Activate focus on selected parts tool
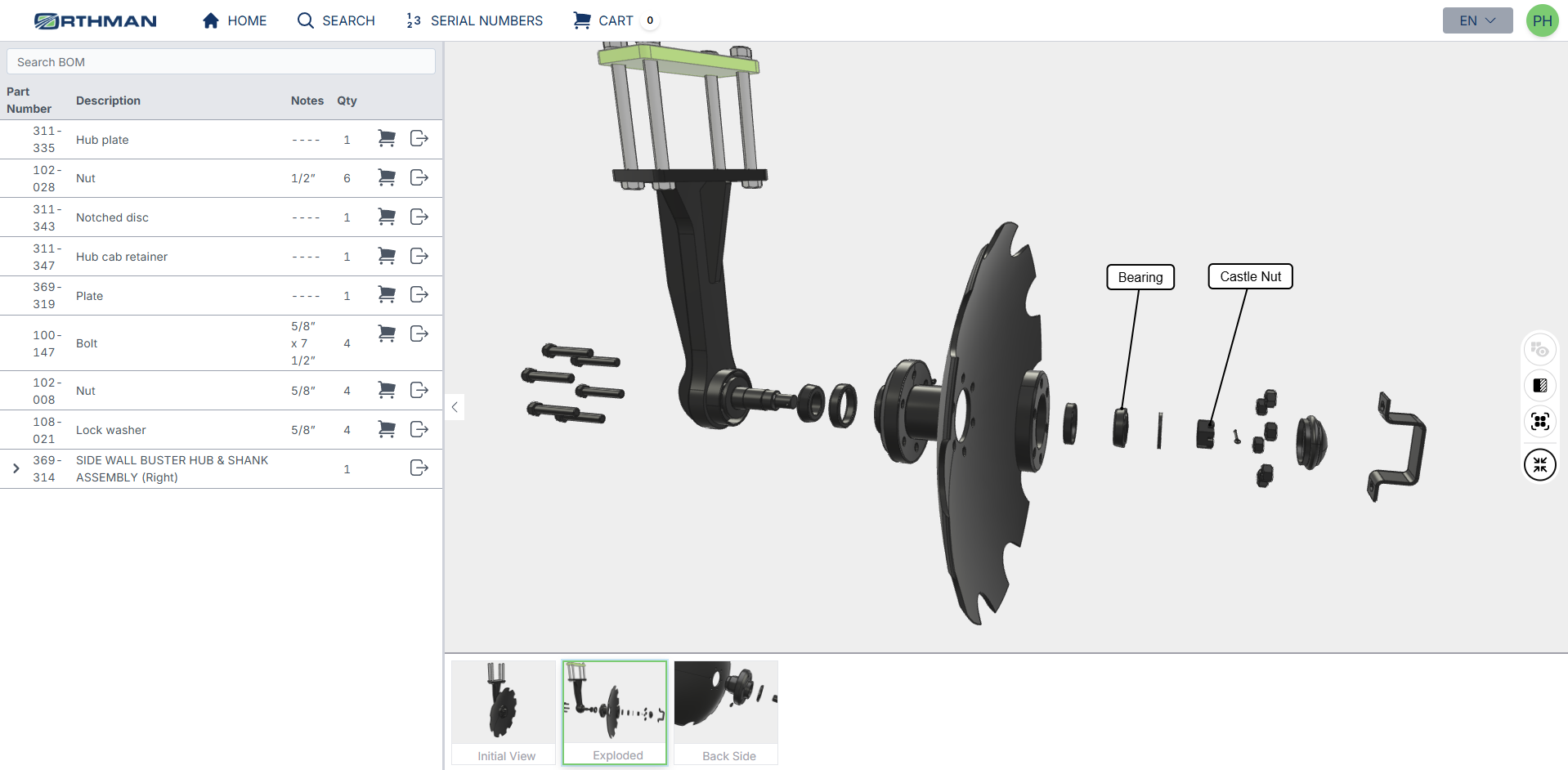The width and height of the screenshot is (1568, 770). tap(1539, 422)
